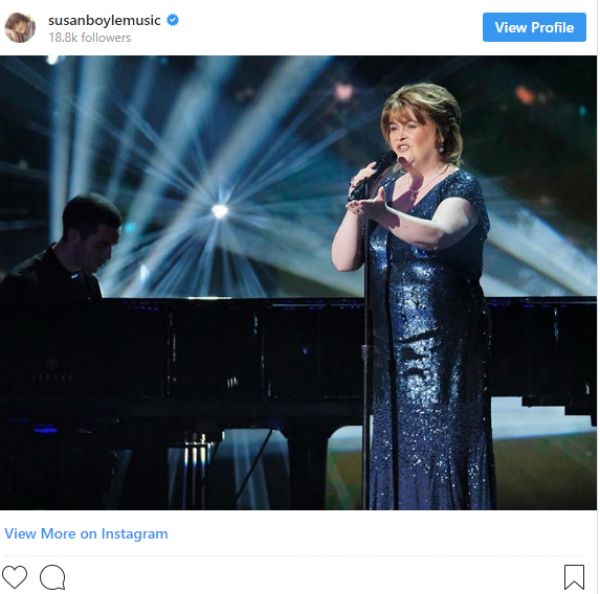Click the blue verified badge beside susanboylemusic
Viewport: 600px width, 594px height.
point(173,20)
